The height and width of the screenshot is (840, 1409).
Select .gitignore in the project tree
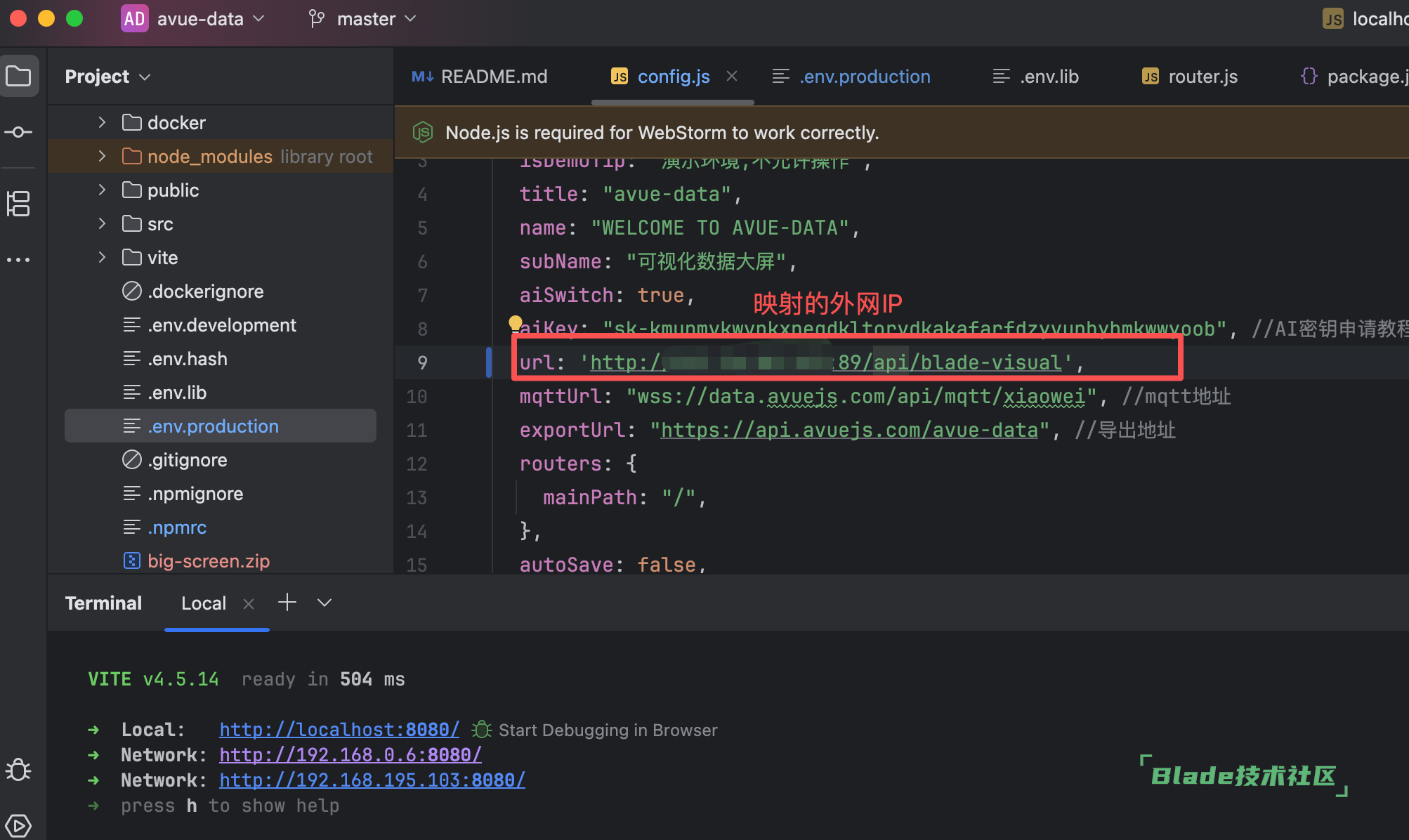187,460
